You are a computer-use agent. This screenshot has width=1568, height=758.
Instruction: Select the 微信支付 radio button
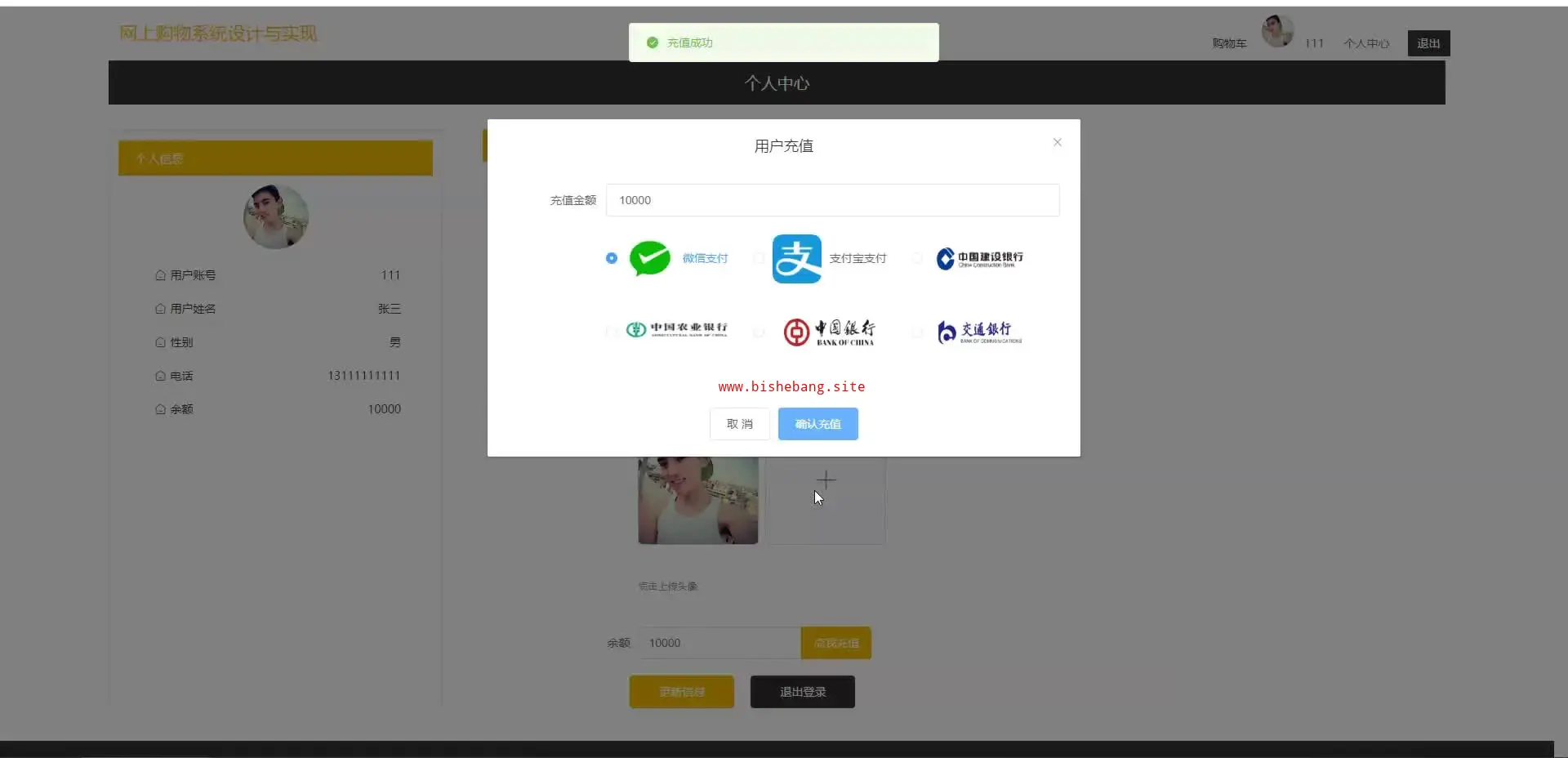[612, 258]
